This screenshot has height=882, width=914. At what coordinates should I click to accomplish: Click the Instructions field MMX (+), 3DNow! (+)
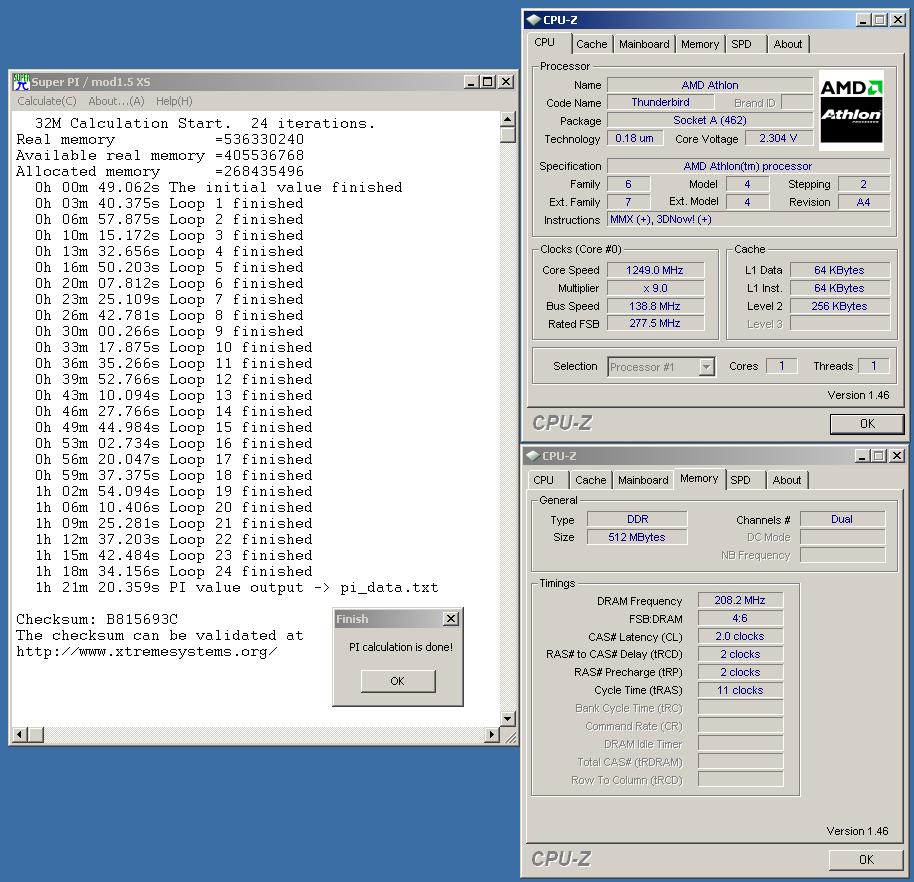click(x=748, y=219)
